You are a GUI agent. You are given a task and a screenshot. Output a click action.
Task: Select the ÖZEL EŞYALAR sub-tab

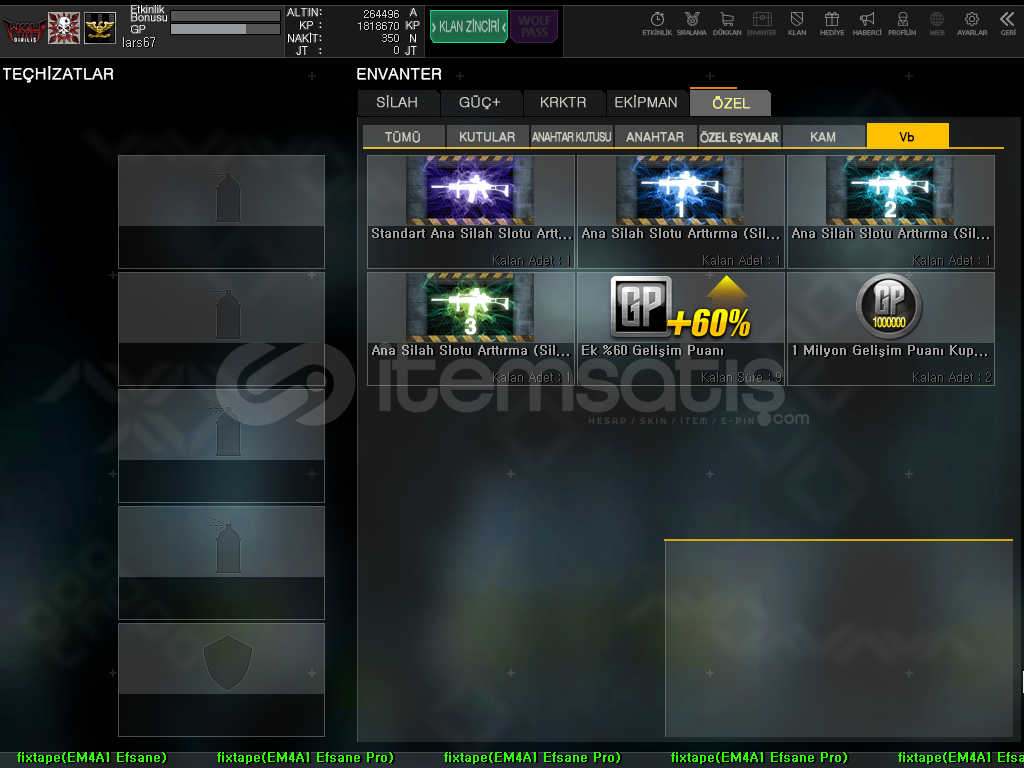(x=739, y=136)
